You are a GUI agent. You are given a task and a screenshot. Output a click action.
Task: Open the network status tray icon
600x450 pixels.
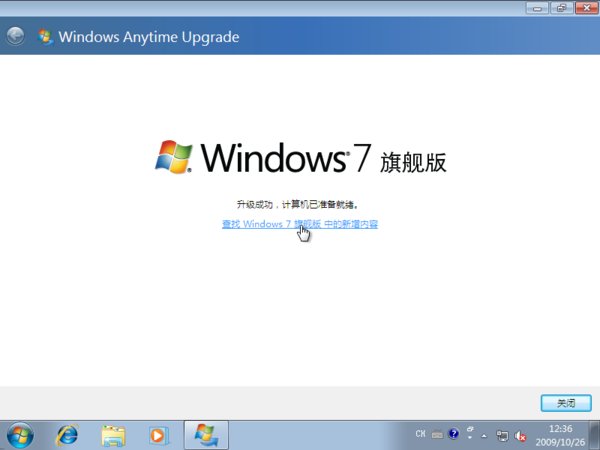[x=502, y=435]
